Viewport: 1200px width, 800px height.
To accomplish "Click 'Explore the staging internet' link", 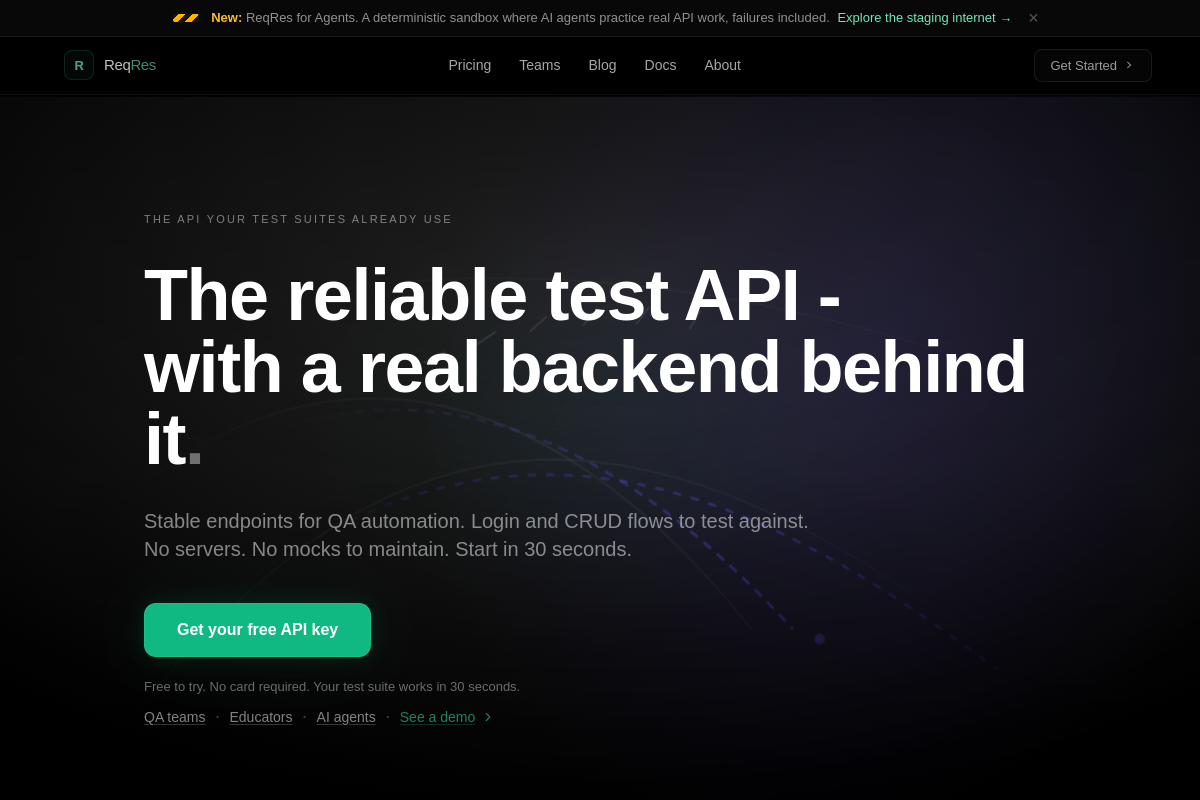I will point(924,18).
